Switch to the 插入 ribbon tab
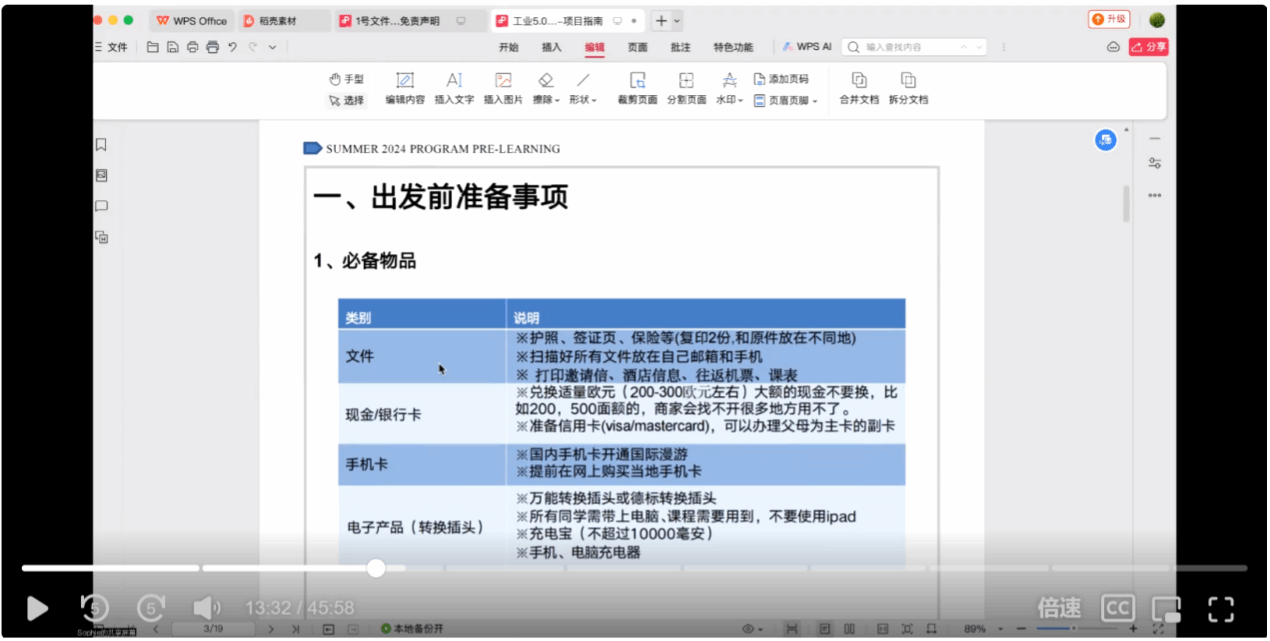The width and height of the screenshot is (1270, 641). tap(551, 47)
